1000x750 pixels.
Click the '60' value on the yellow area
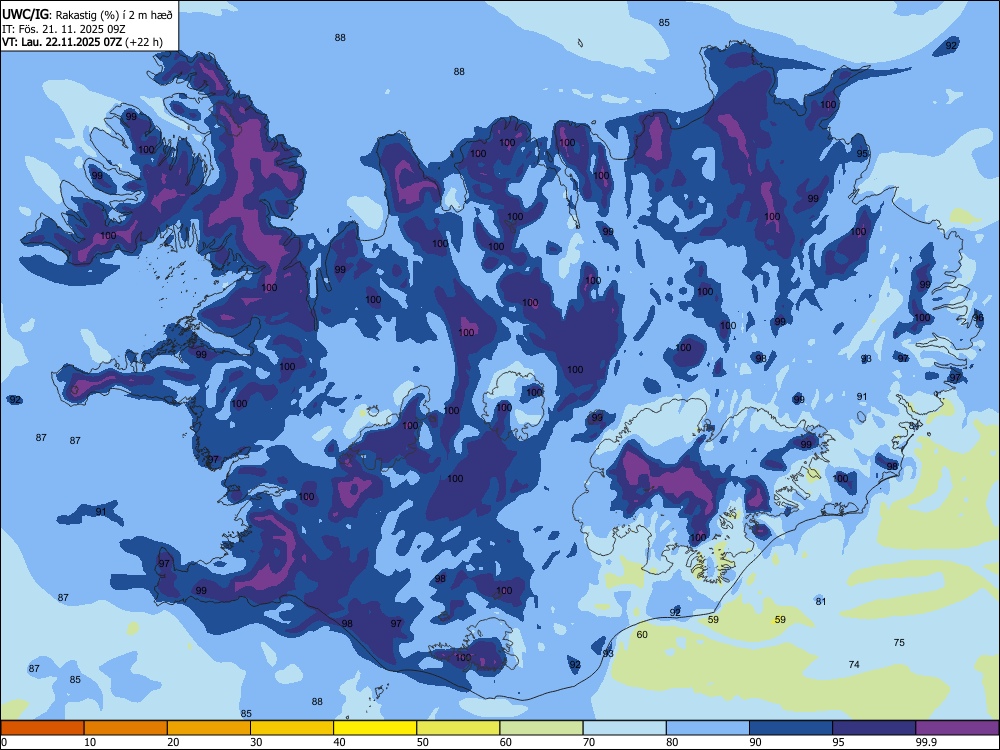click(x=642, y=635)
